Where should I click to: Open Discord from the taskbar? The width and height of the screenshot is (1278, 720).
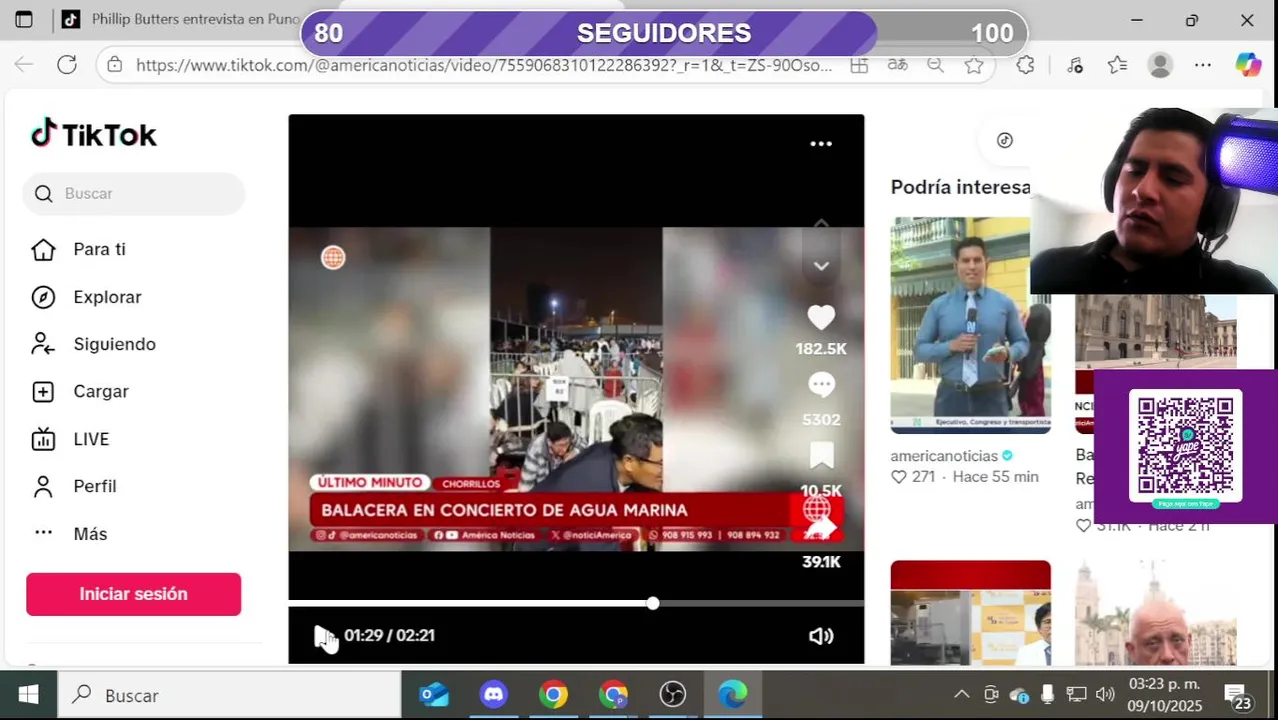point(494,695)
